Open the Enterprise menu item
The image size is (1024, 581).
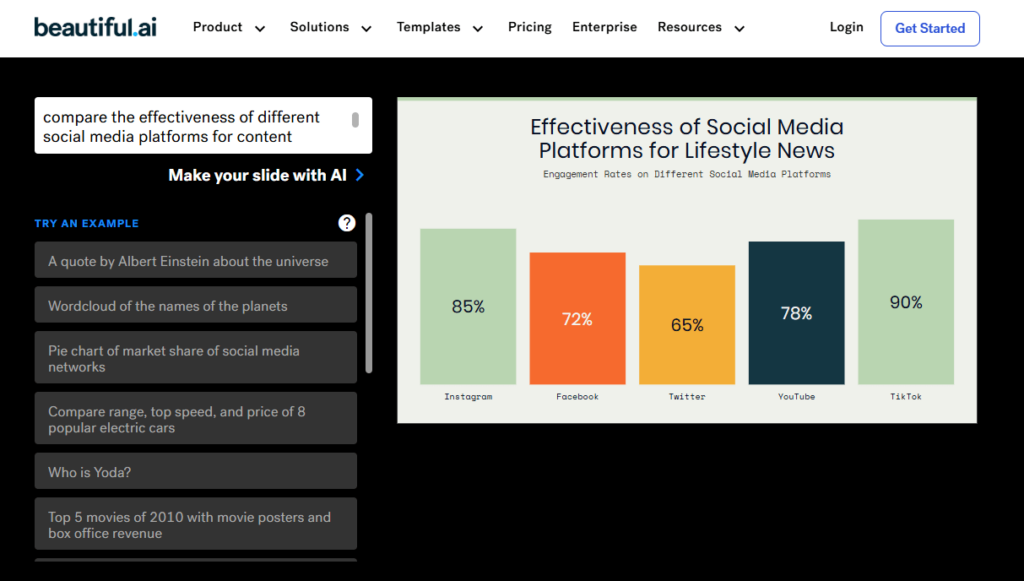[604, 27]
